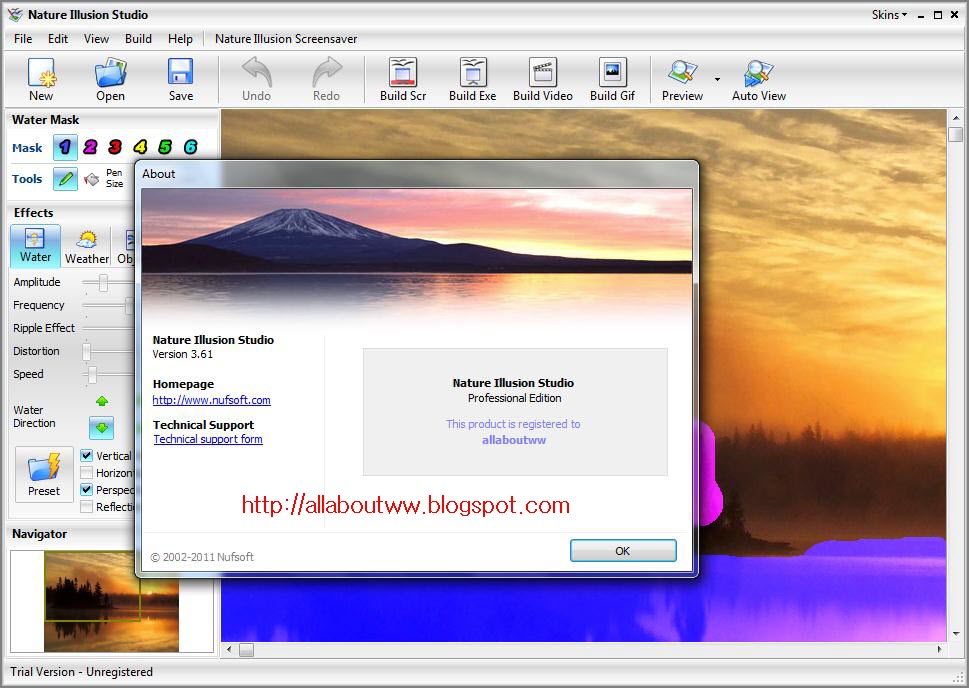Select the Eraser tool icon
Screen dimensions: 969x688
click(91, 179)
